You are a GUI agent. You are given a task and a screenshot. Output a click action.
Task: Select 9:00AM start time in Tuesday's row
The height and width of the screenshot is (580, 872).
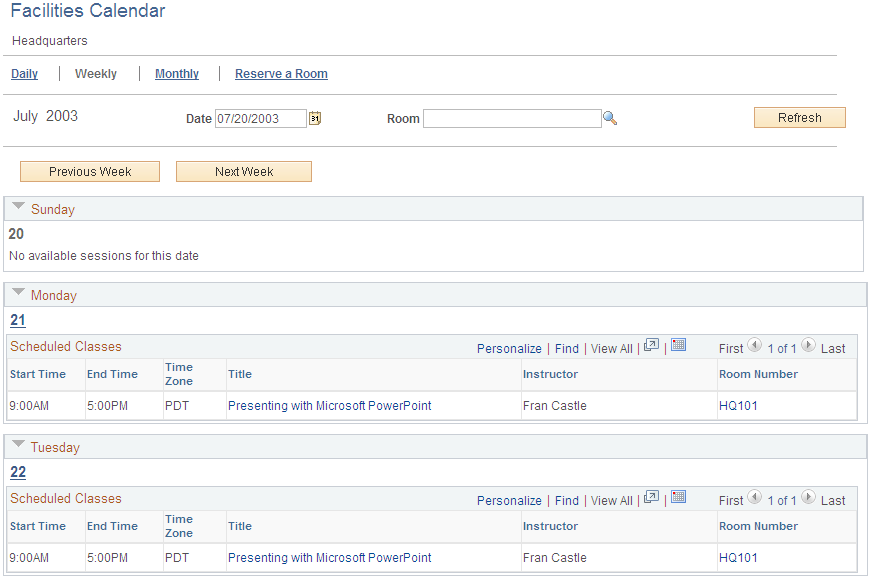[x=29, y=558]
